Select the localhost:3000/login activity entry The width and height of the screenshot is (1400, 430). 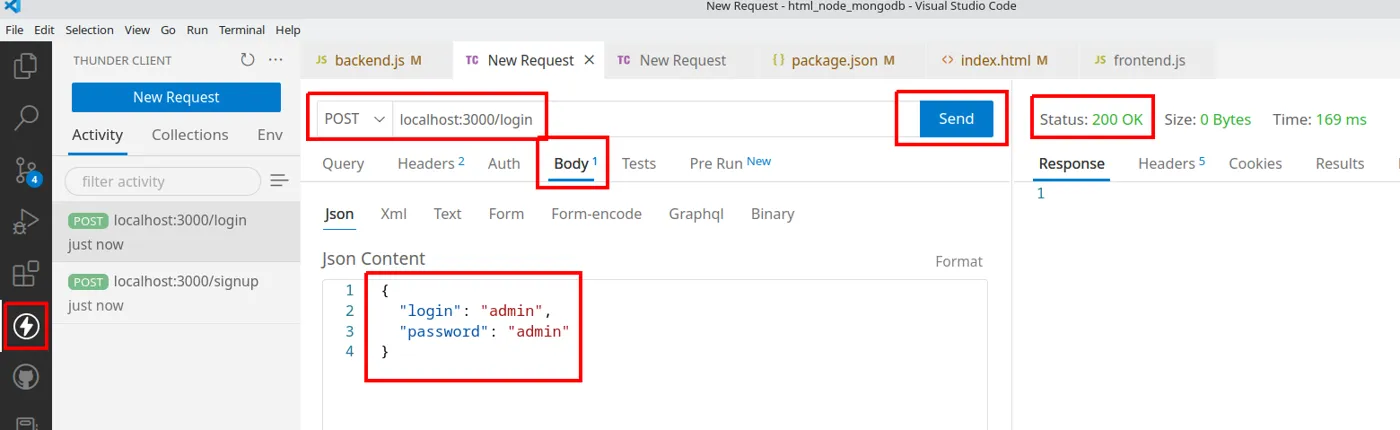(176, 232)
